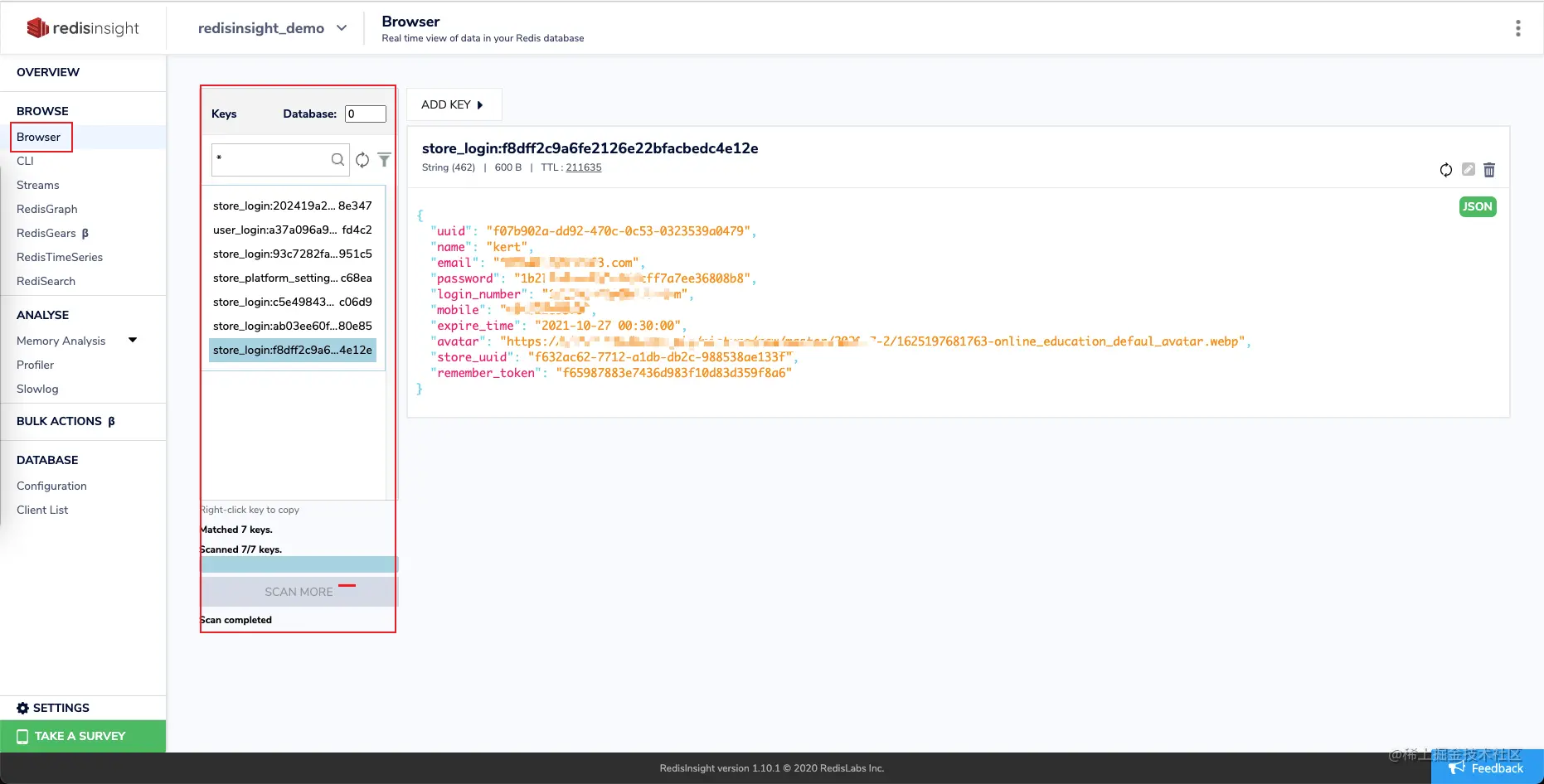Image resolution: width=1544 pixels, height=784 pixels.
Task: Open Slowlog page
Action: [x=37, y=389]
